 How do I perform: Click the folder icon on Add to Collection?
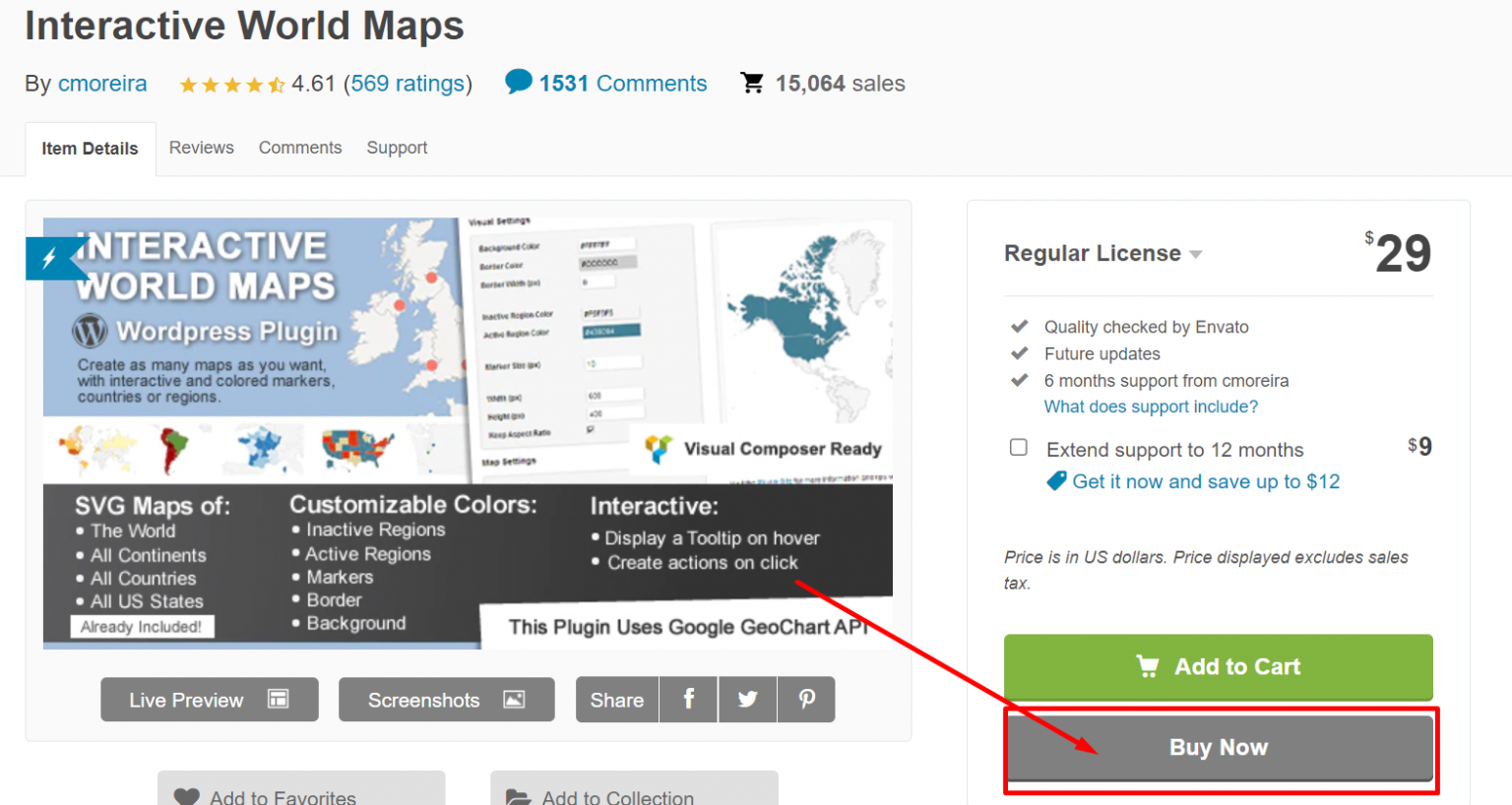[517, 795]
